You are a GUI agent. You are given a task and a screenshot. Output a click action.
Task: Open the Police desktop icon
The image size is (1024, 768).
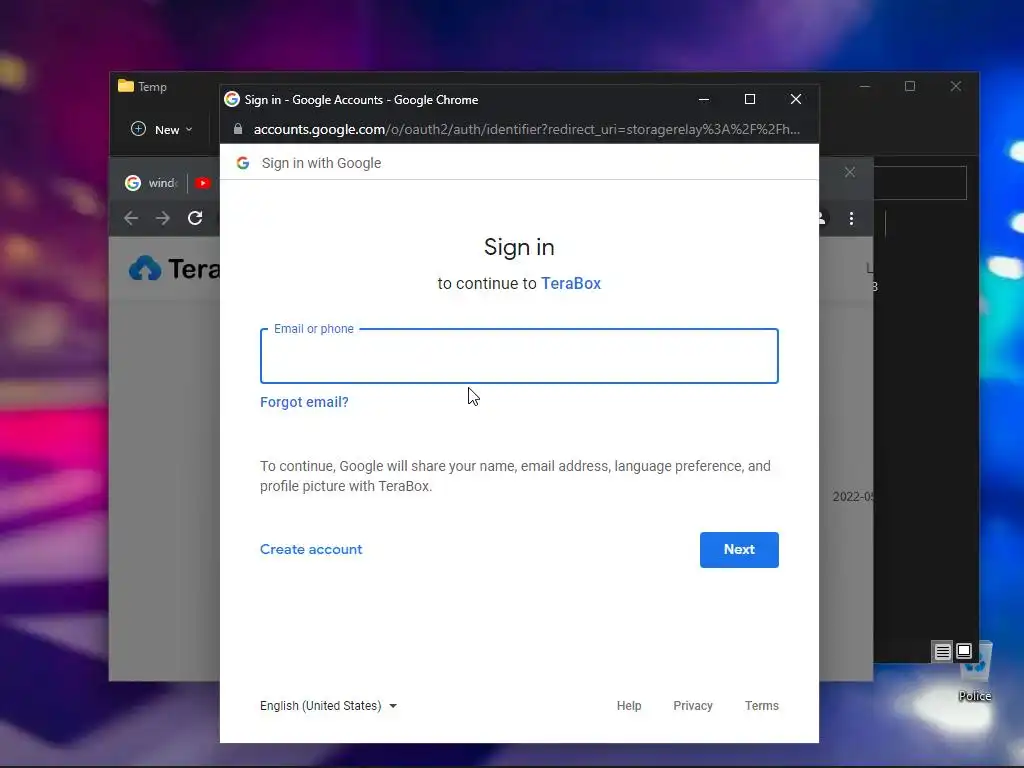[x=975, y=673]
